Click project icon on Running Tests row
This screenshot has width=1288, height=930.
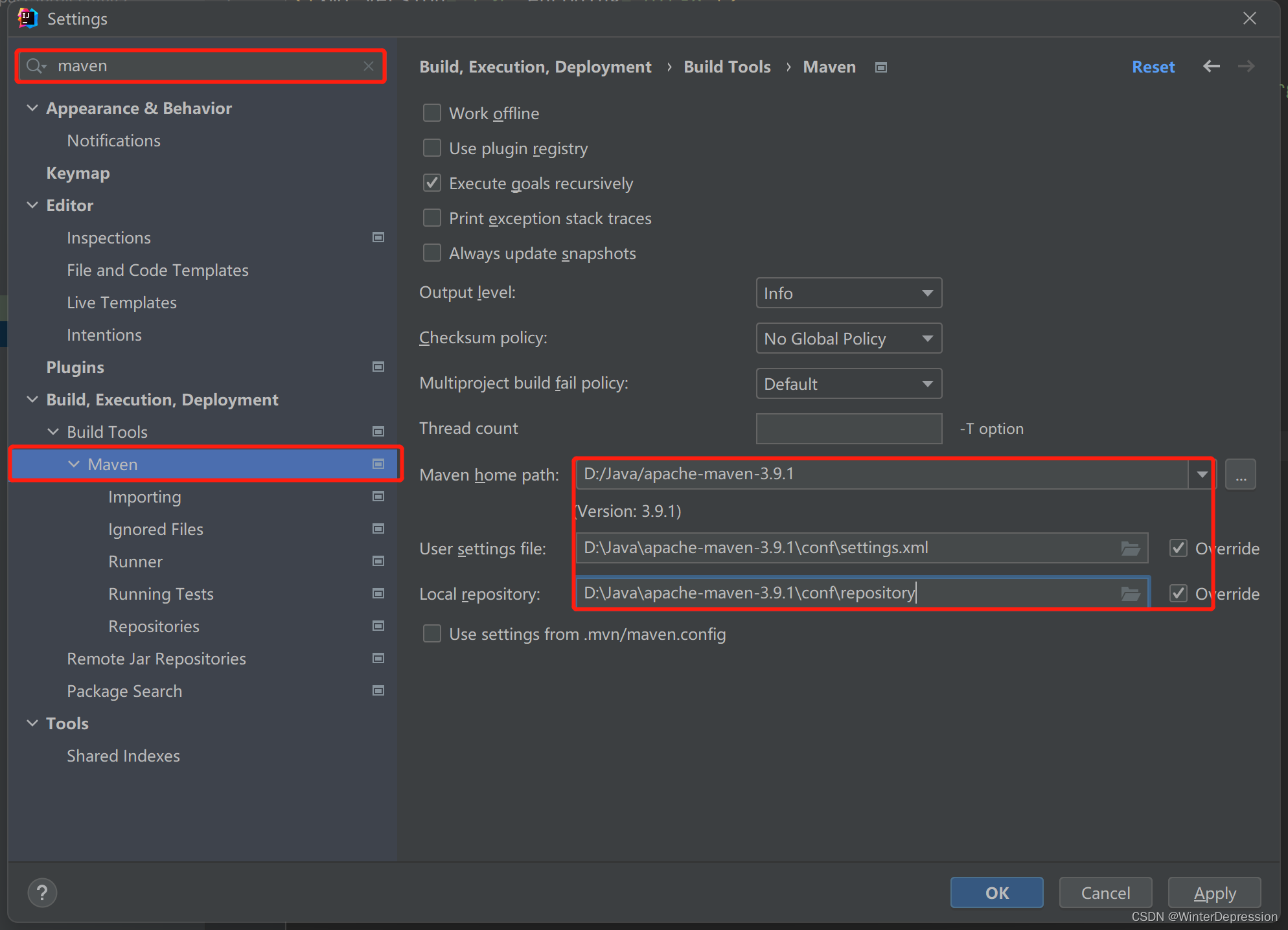[378, 593]
